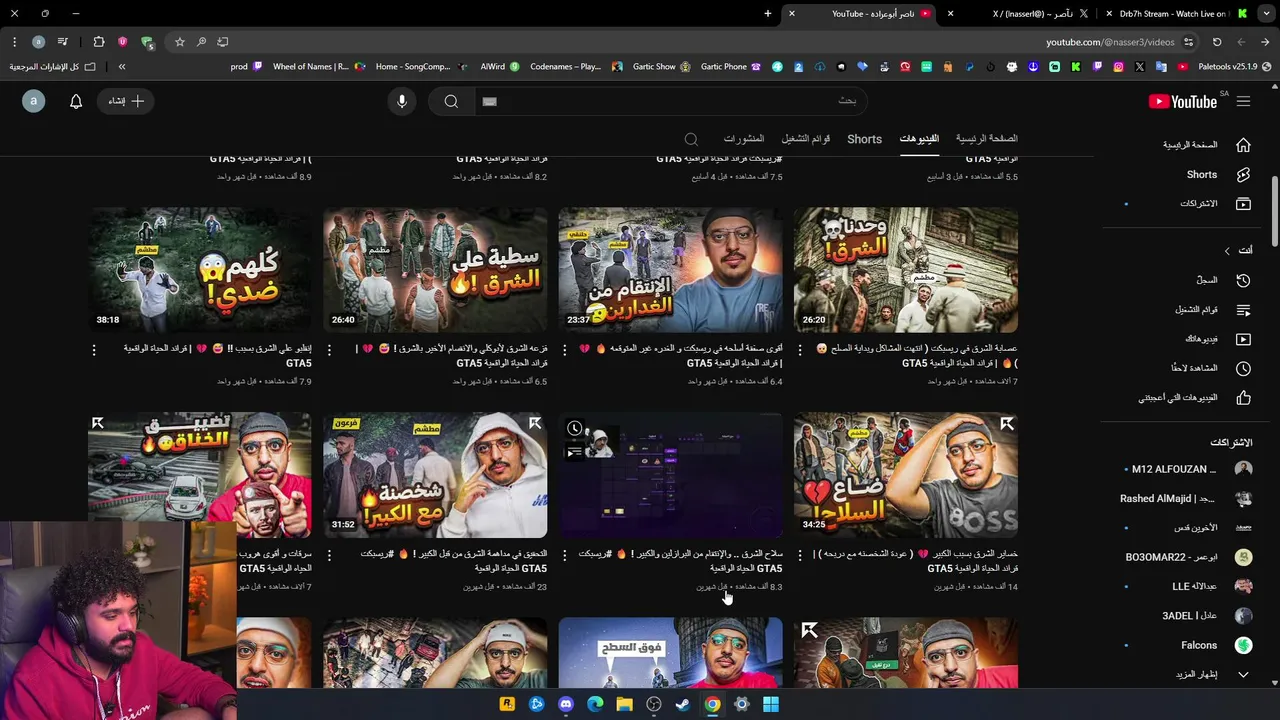Viewport: 1280px width, 720px height.
Task: Click the YouTube logo
Action: pos(1183,101)
